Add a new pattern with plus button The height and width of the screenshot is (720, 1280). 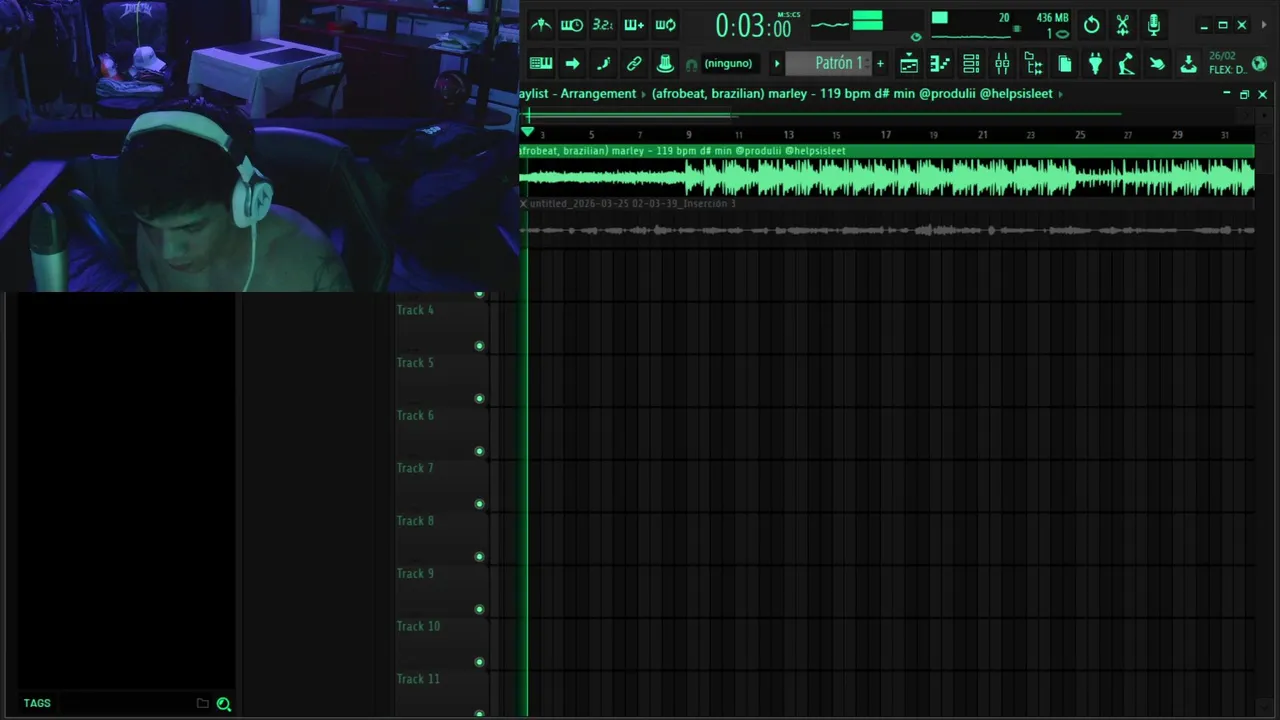880,64
